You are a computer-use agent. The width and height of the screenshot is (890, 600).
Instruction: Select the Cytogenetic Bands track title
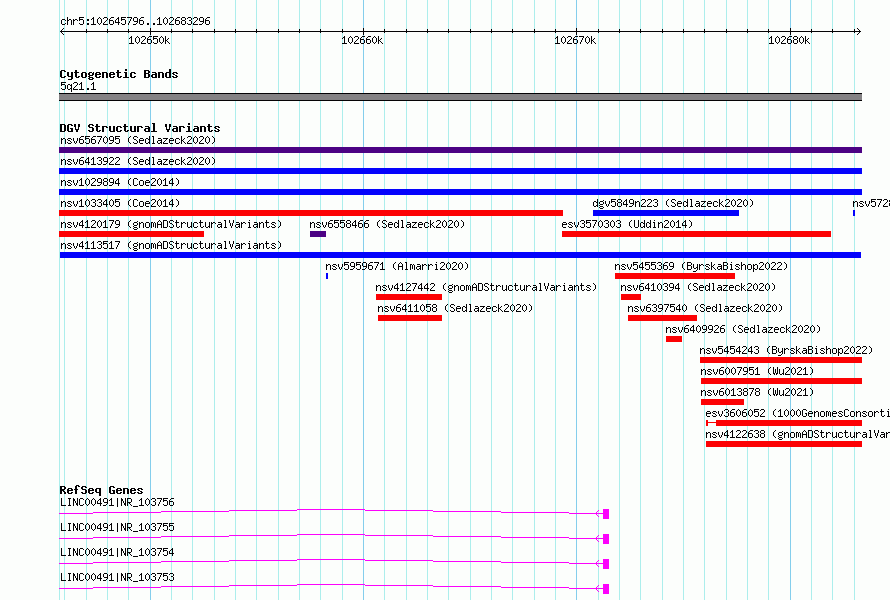[x=119, y=74]
